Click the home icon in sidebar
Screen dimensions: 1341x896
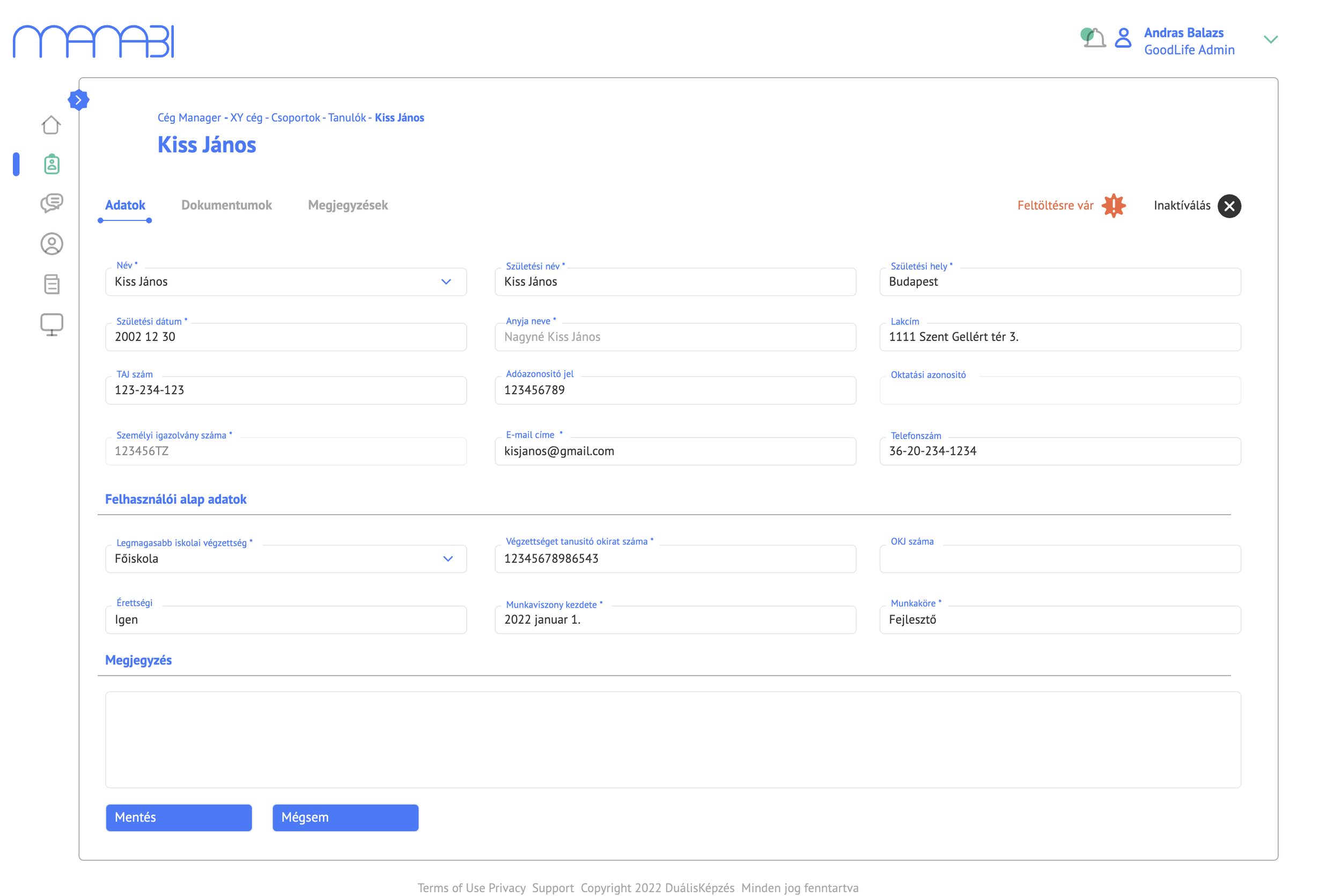point(51,124)
